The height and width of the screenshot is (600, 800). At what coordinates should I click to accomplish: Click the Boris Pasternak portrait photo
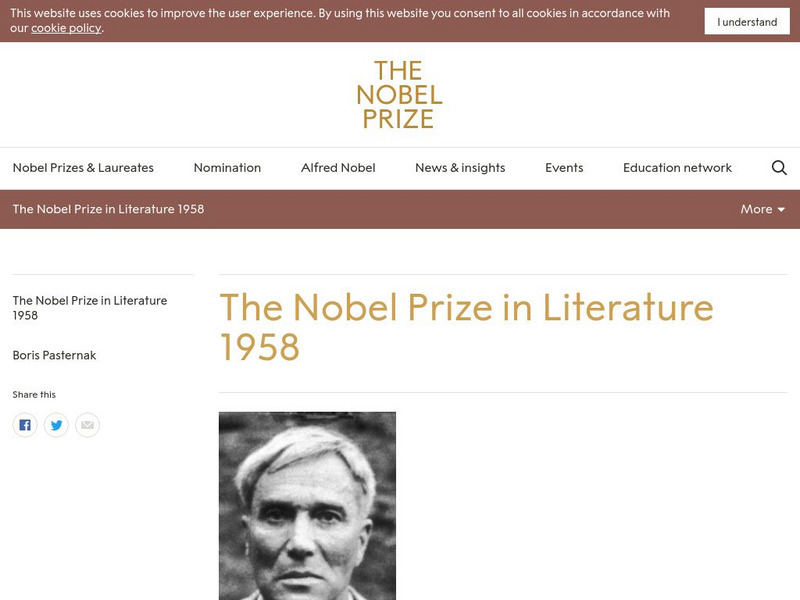(307, 505)
